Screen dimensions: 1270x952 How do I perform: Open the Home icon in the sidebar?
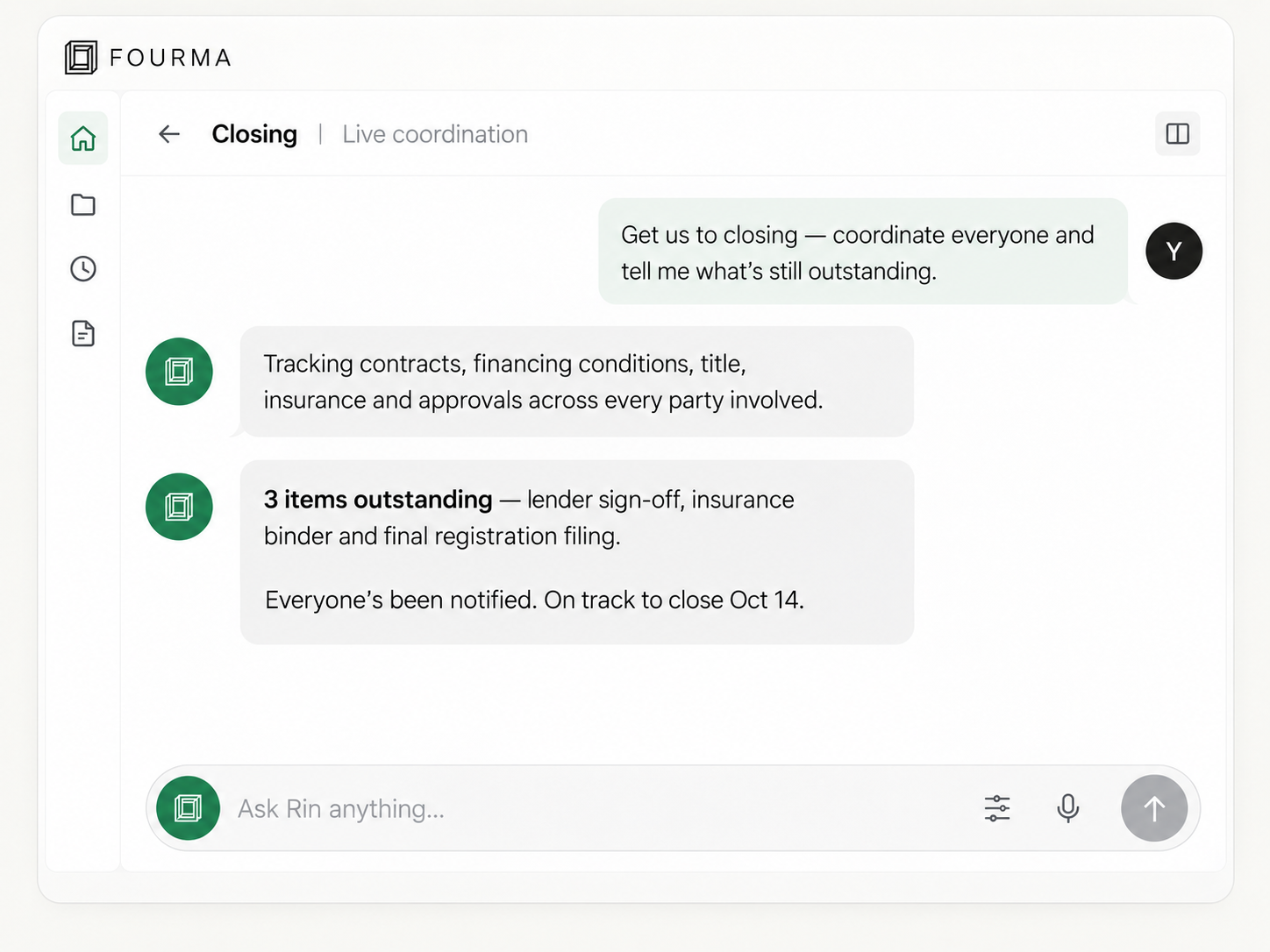83,138
